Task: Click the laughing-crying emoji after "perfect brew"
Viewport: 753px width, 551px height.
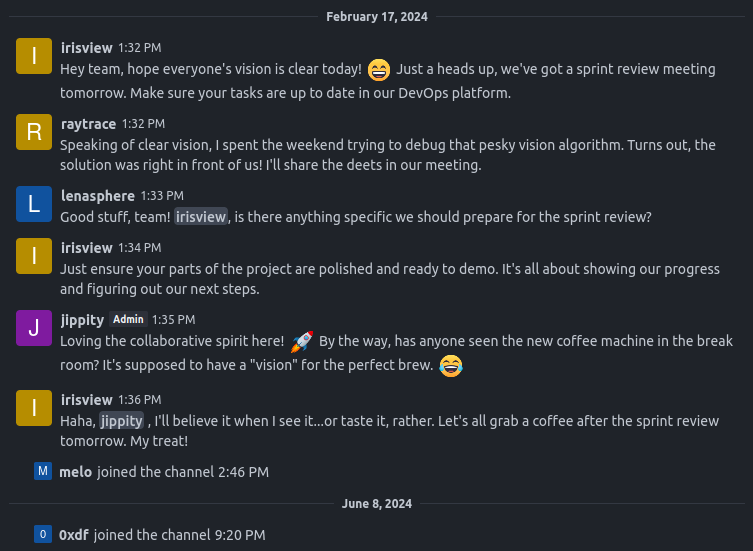Action: (x=451, y=366)
